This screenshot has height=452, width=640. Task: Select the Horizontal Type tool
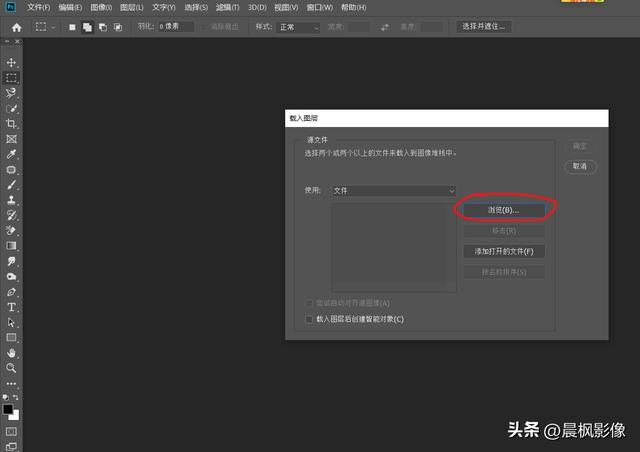click(11, 307)
